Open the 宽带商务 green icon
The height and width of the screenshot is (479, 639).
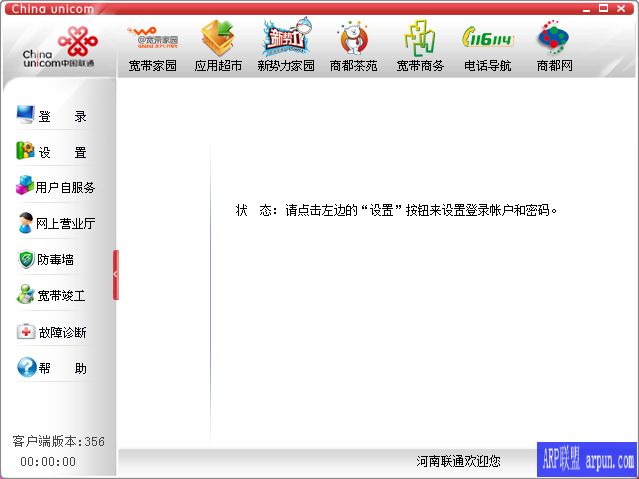420,38
